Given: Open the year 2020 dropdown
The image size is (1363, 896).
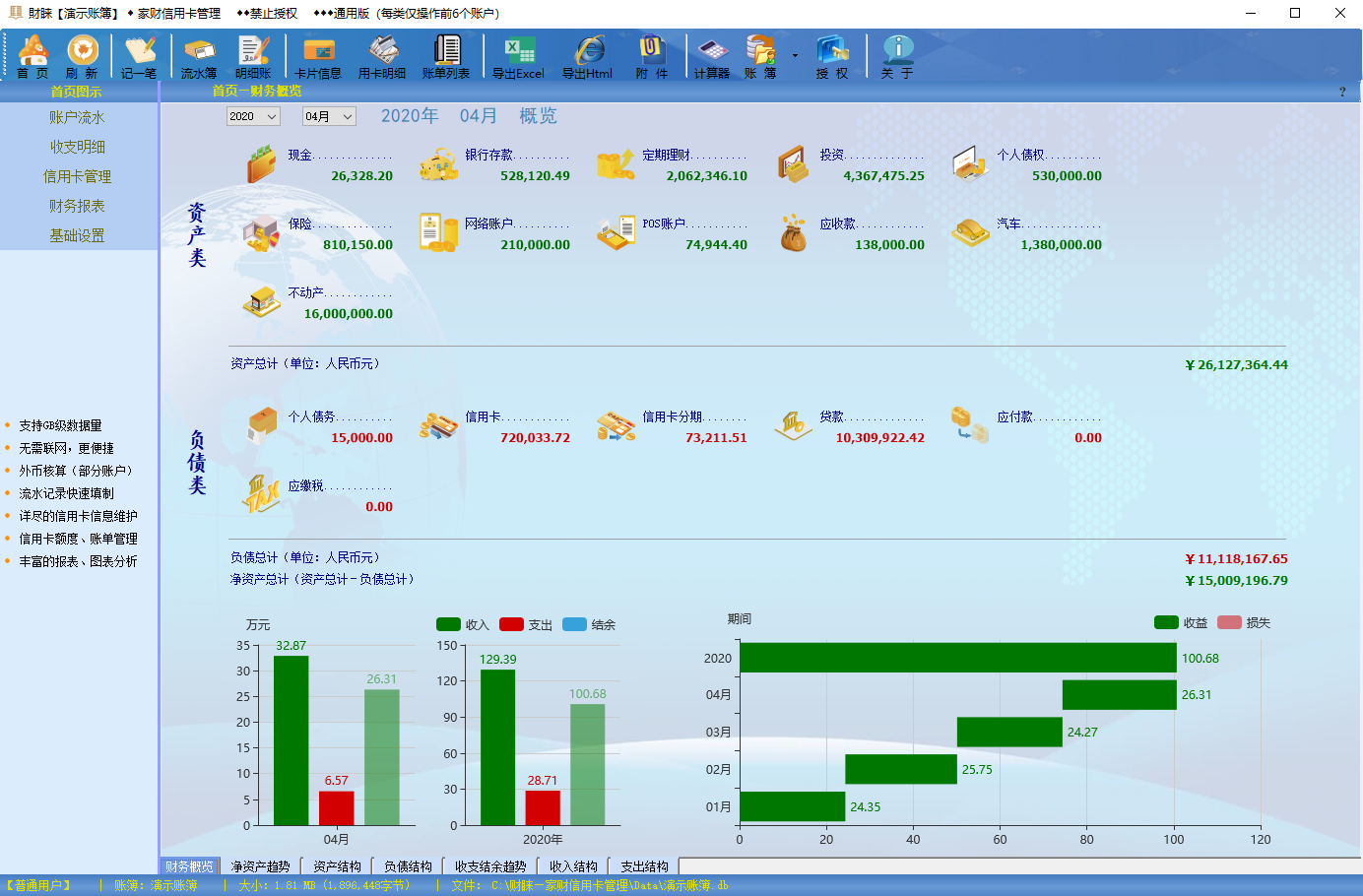Looking at the screenshot, I should 253,116.
